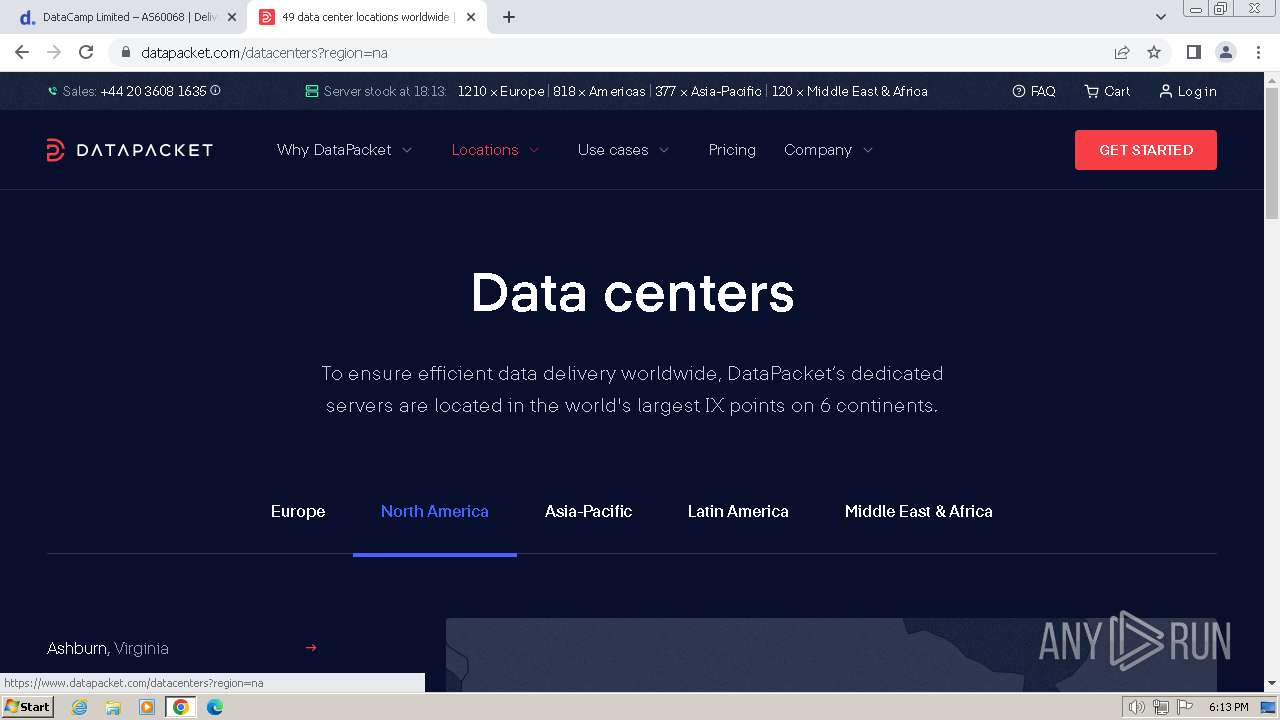Select the Europe region tab
The image size is (1280, 720).
(x=298, y=511)
